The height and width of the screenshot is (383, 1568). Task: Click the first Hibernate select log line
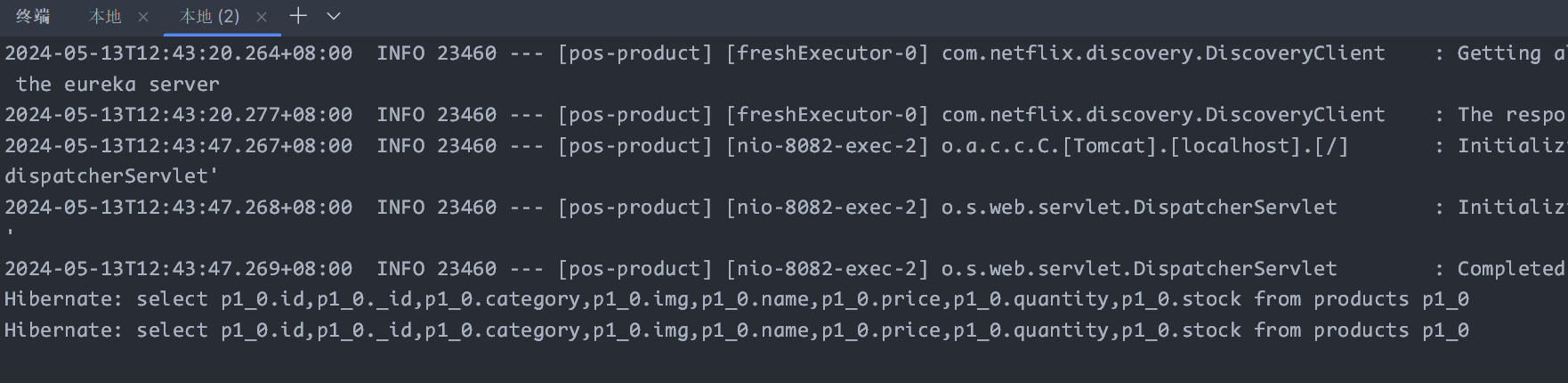737,299
